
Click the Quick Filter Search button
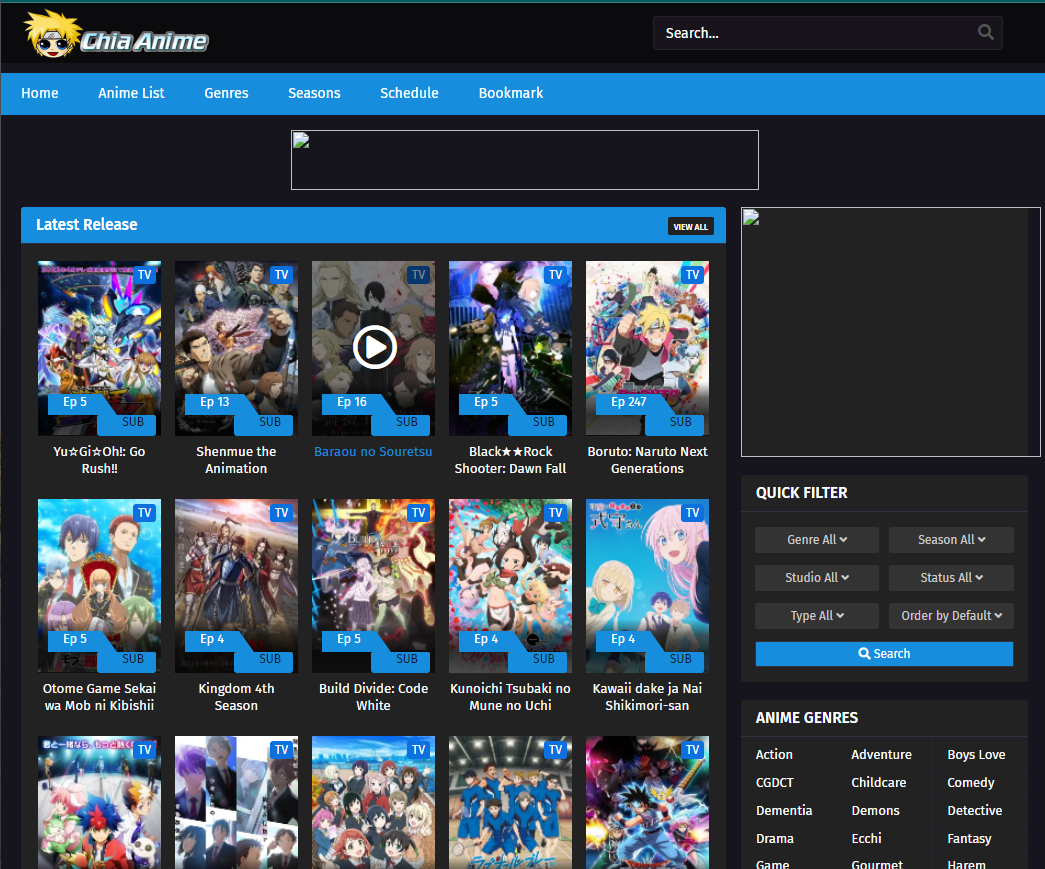(x=884, y=654)
